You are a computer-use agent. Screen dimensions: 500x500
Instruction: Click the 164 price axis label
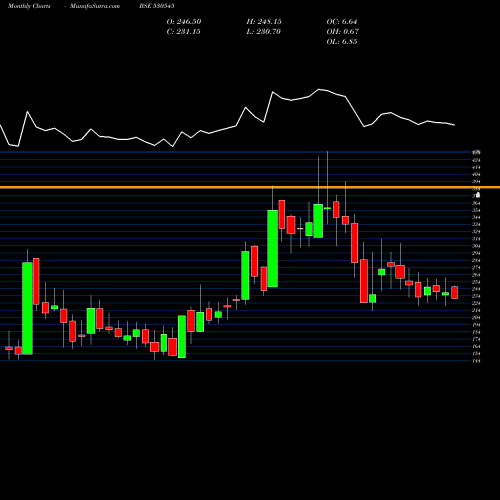coord(476,346)
